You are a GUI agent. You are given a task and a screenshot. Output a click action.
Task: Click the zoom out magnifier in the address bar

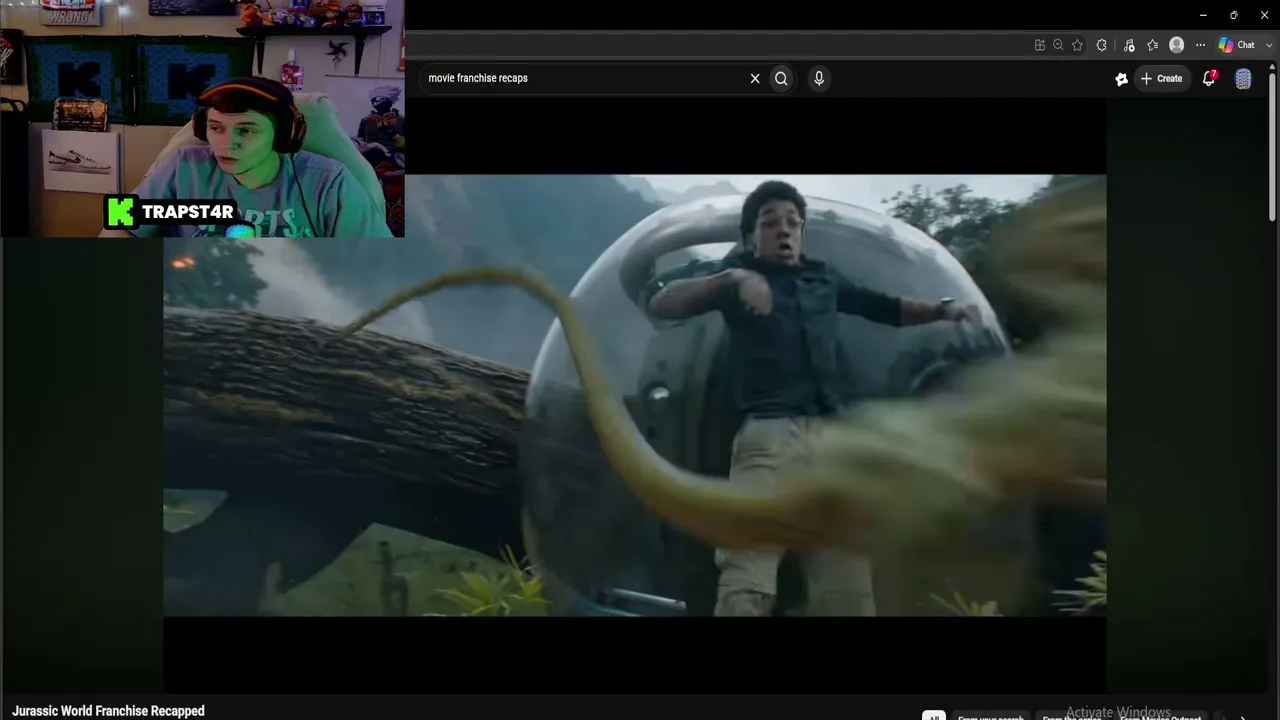pyautogui.click(x=1058, y=45)
